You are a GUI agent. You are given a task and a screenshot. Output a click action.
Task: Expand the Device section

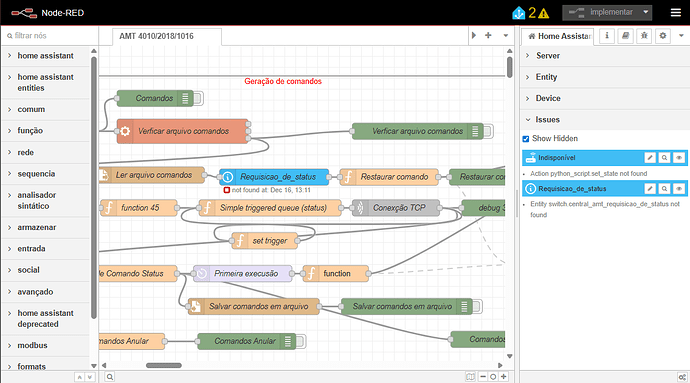[x=605, y=99]
